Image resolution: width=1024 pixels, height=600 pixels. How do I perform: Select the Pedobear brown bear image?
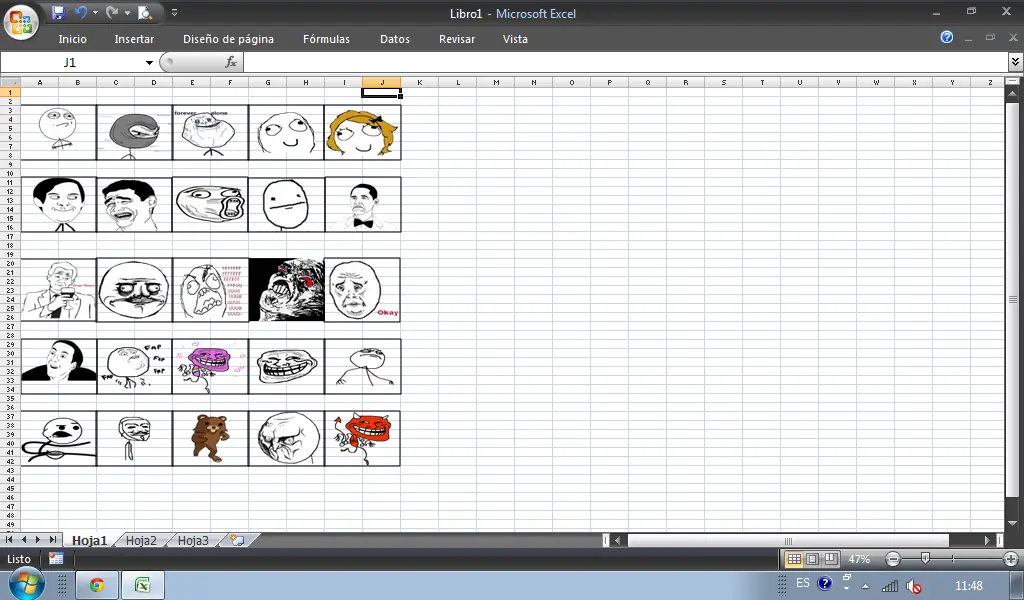(210, 438)
